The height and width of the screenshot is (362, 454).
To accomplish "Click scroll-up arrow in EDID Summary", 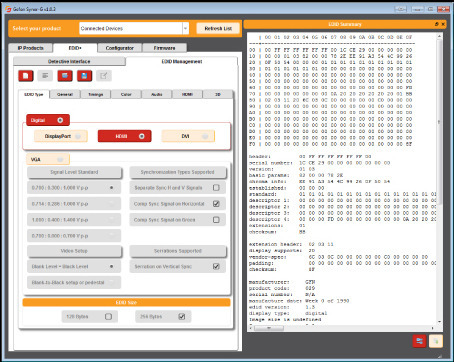I will coord(439,35).
